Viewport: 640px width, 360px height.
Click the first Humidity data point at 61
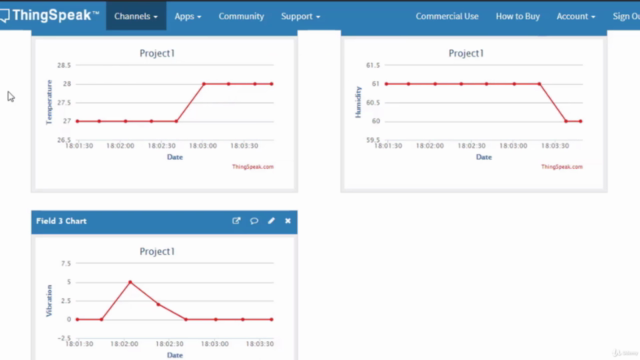pyautogui.click(x=387, y=84)
